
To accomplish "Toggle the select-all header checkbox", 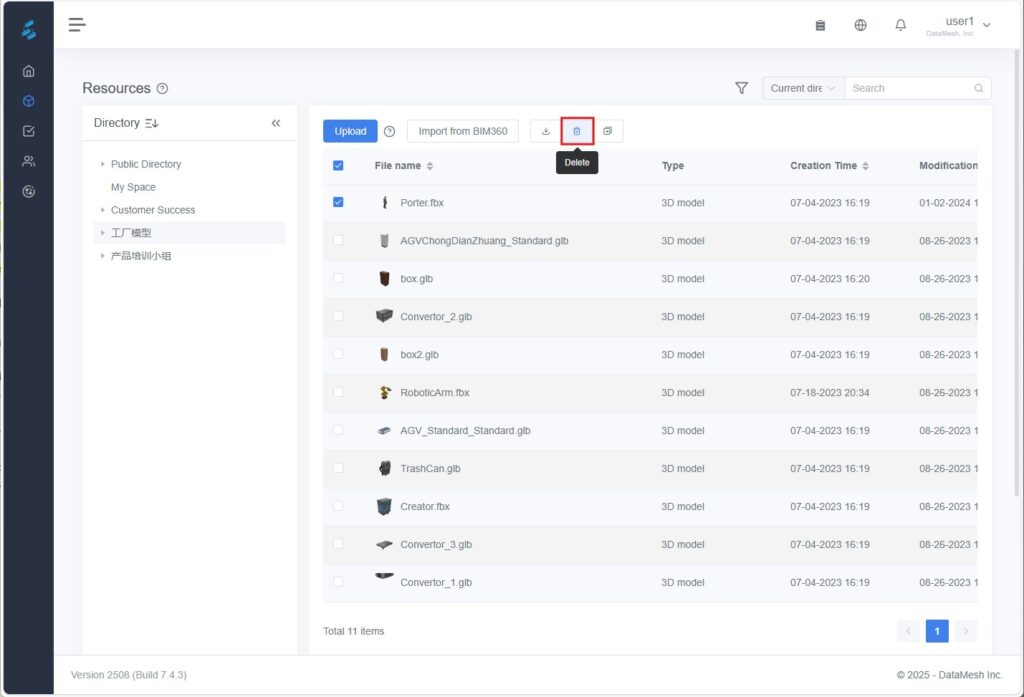I will [x=338, y=165].
